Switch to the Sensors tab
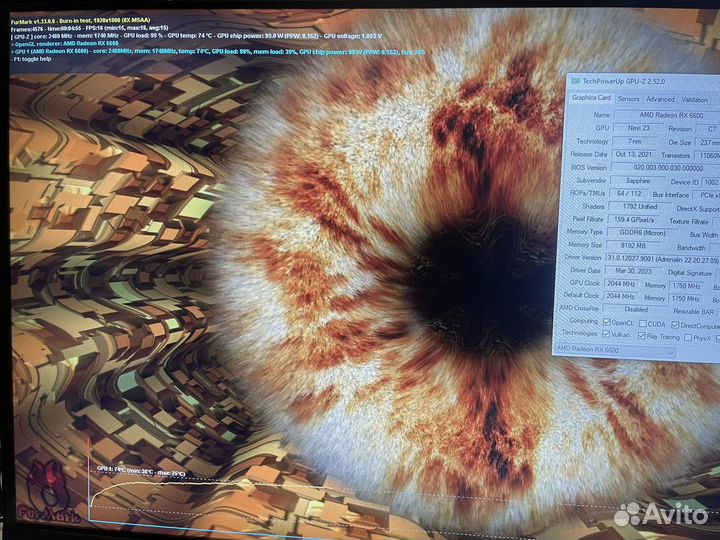 tap(628, 99)
